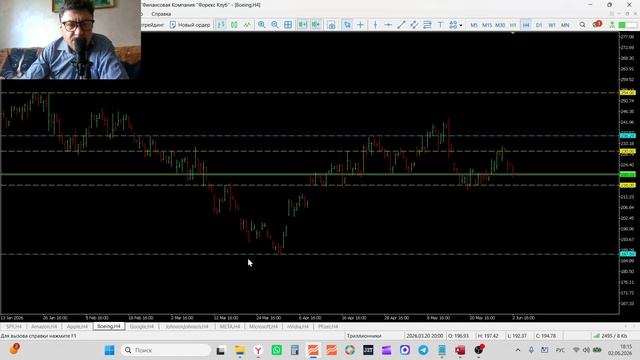The height and width of the screenshot is (360, 640).
Task: Switch timeframe to M30
Action: click(x=500, y=25)
